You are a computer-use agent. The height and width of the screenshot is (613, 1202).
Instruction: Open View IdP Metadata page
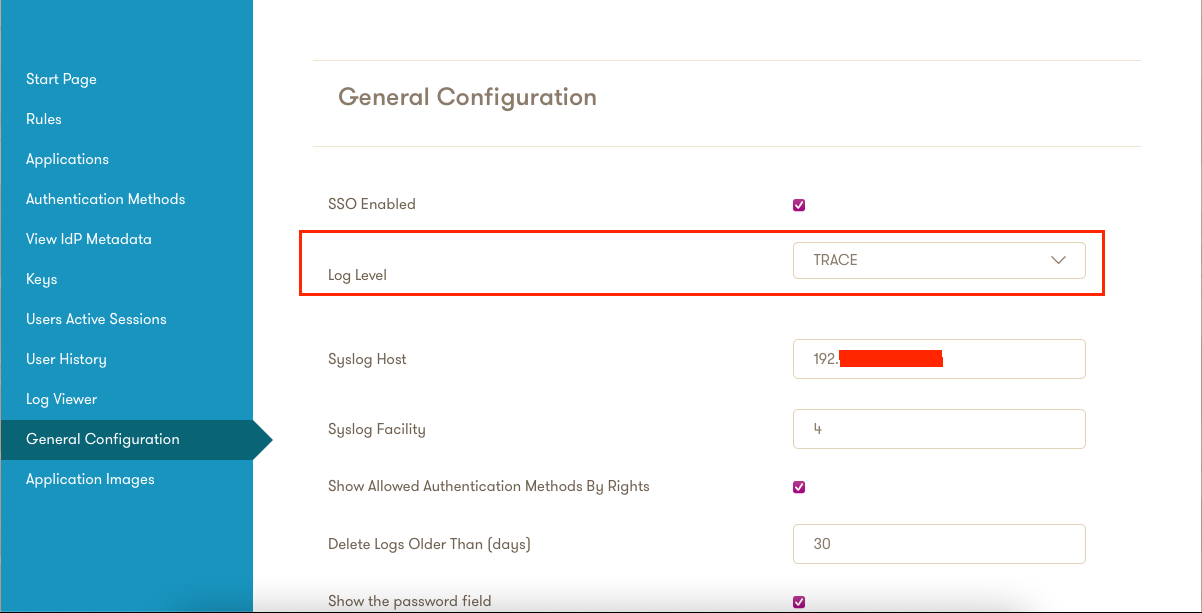click(x=88, y=239)
